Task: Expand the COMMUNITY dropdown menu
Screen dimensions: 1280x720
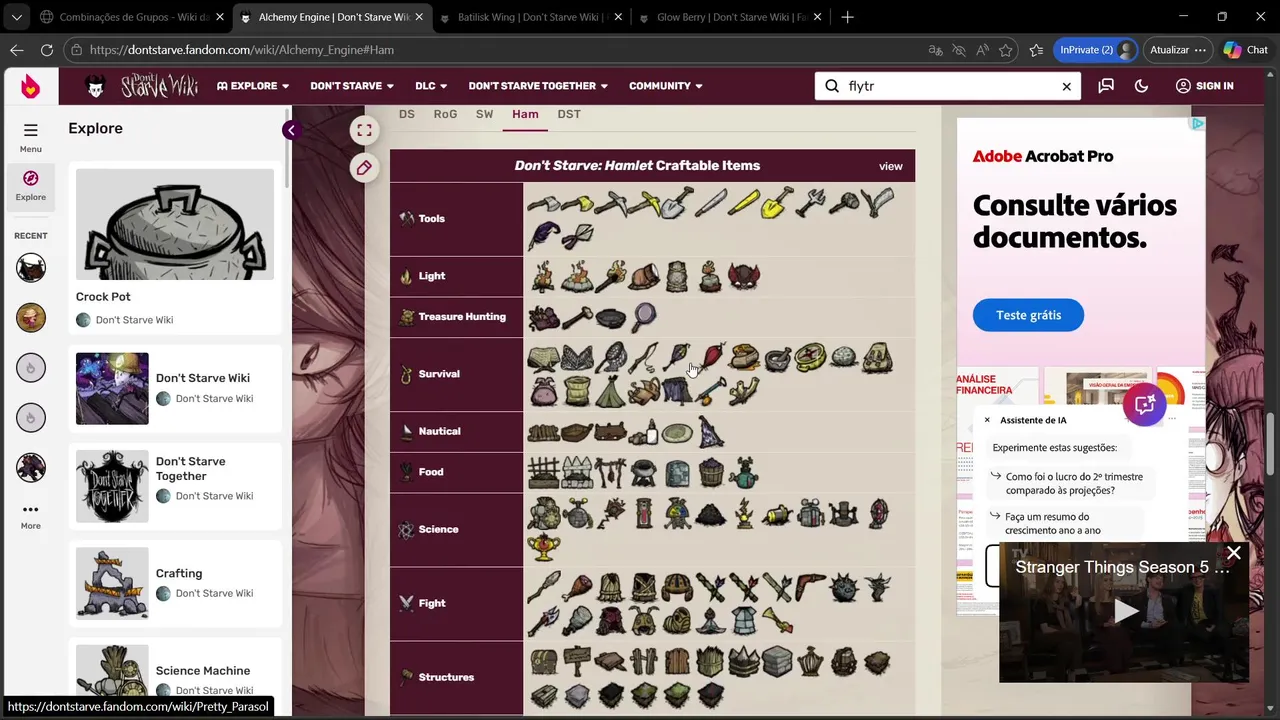Action: pyautogui.click(x=665, y=86)
